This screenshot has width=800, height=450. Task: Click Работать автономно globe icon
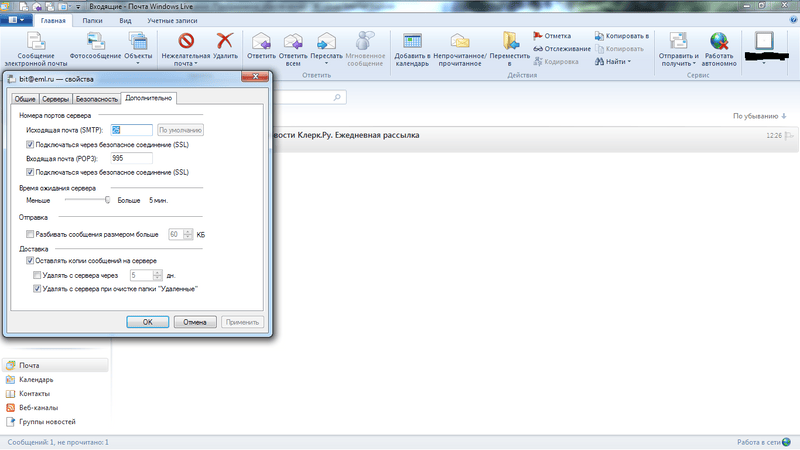click(719, 41)
